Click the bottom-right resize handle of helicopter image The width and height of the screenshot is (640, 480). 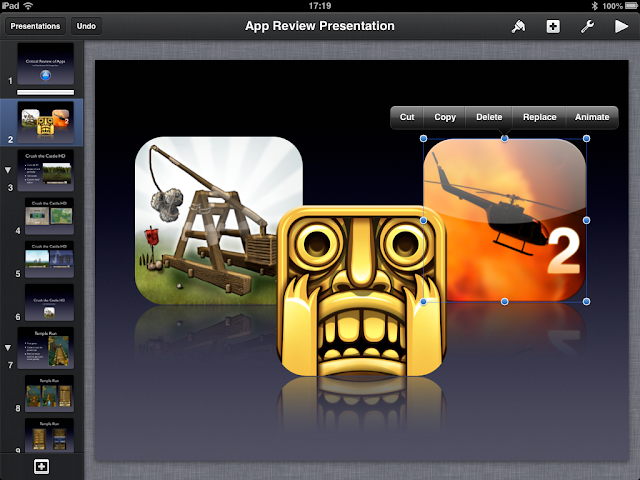tap(587, 302)
